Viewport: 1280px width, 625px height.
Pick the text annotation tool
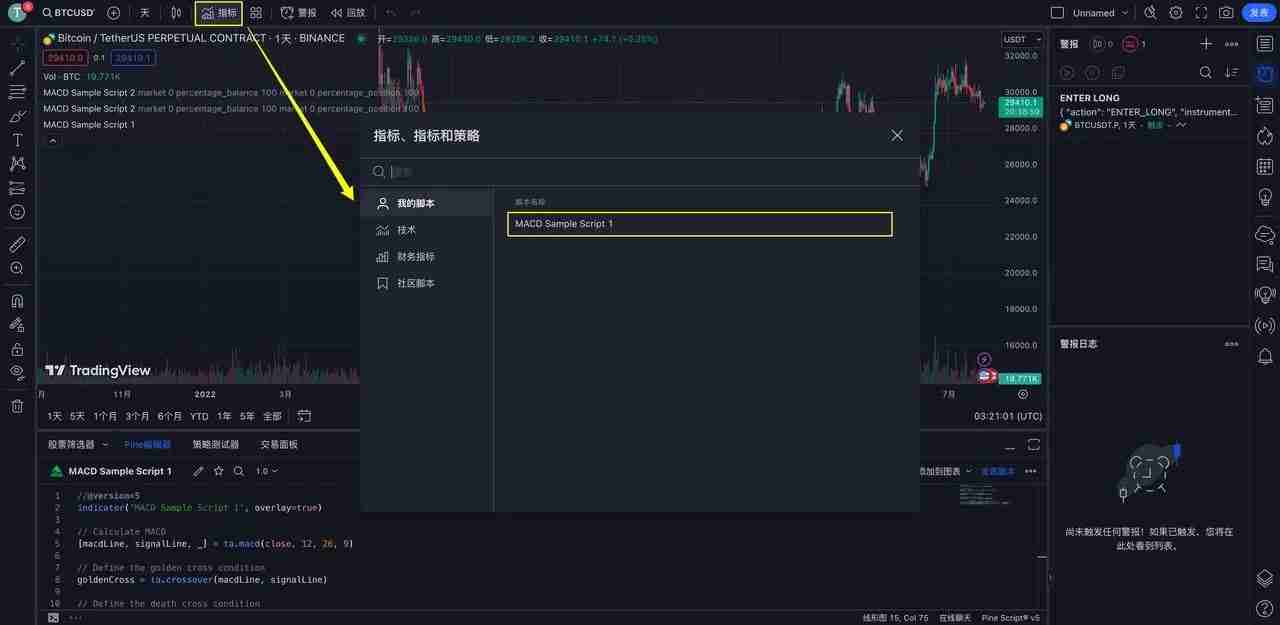click(15, 138)
